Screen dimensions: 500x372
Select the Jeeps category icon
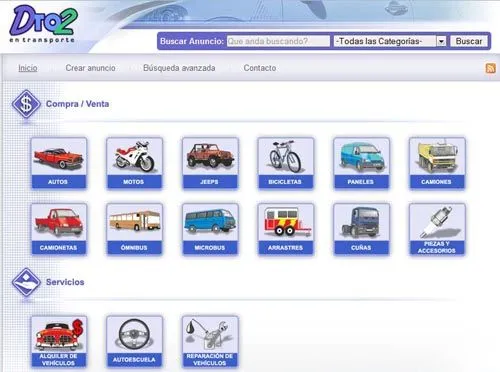[210, 163]
